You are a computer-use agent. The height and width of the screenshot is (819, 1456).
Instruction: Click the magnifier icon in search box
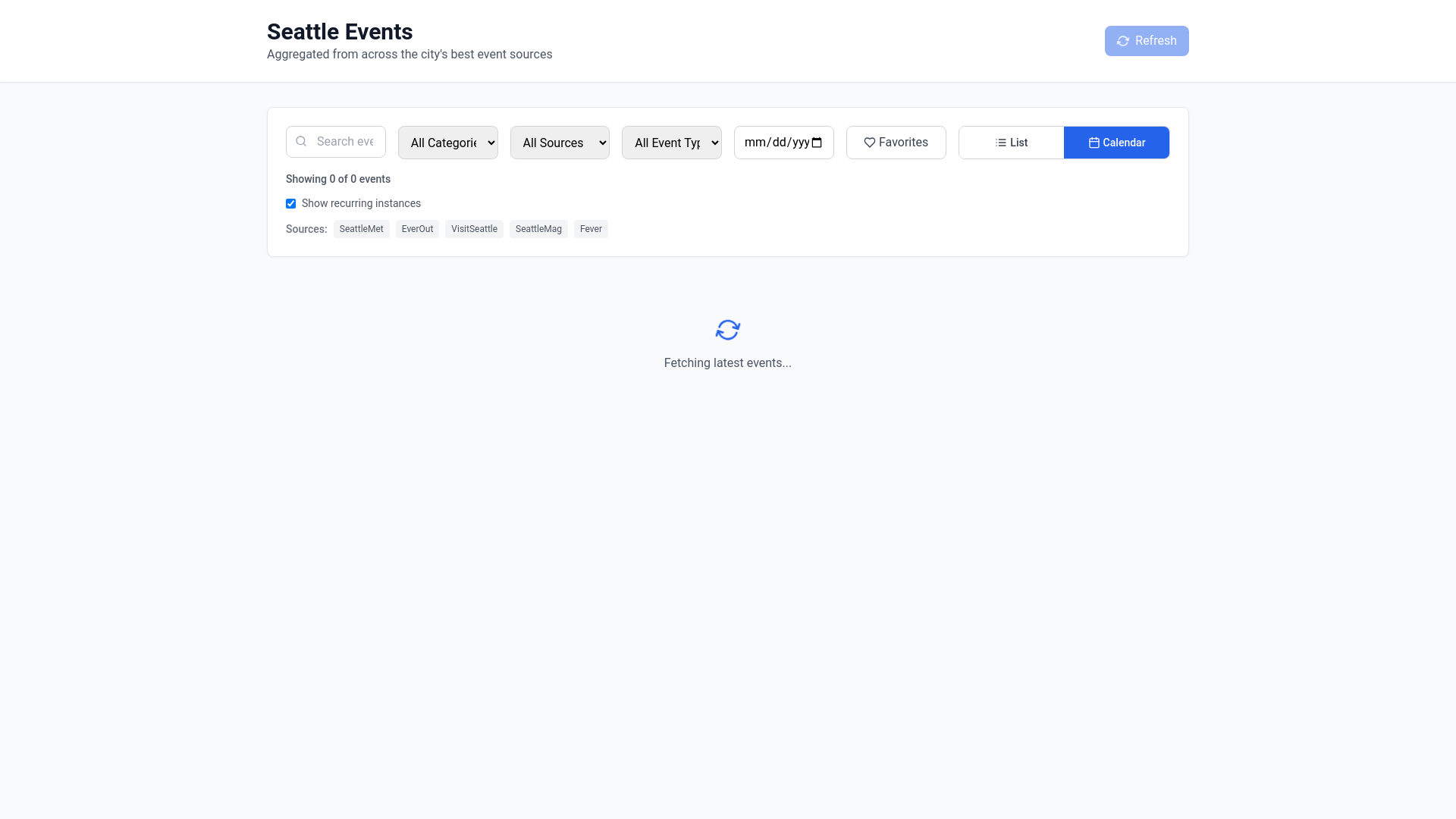[x=301, y=141]
